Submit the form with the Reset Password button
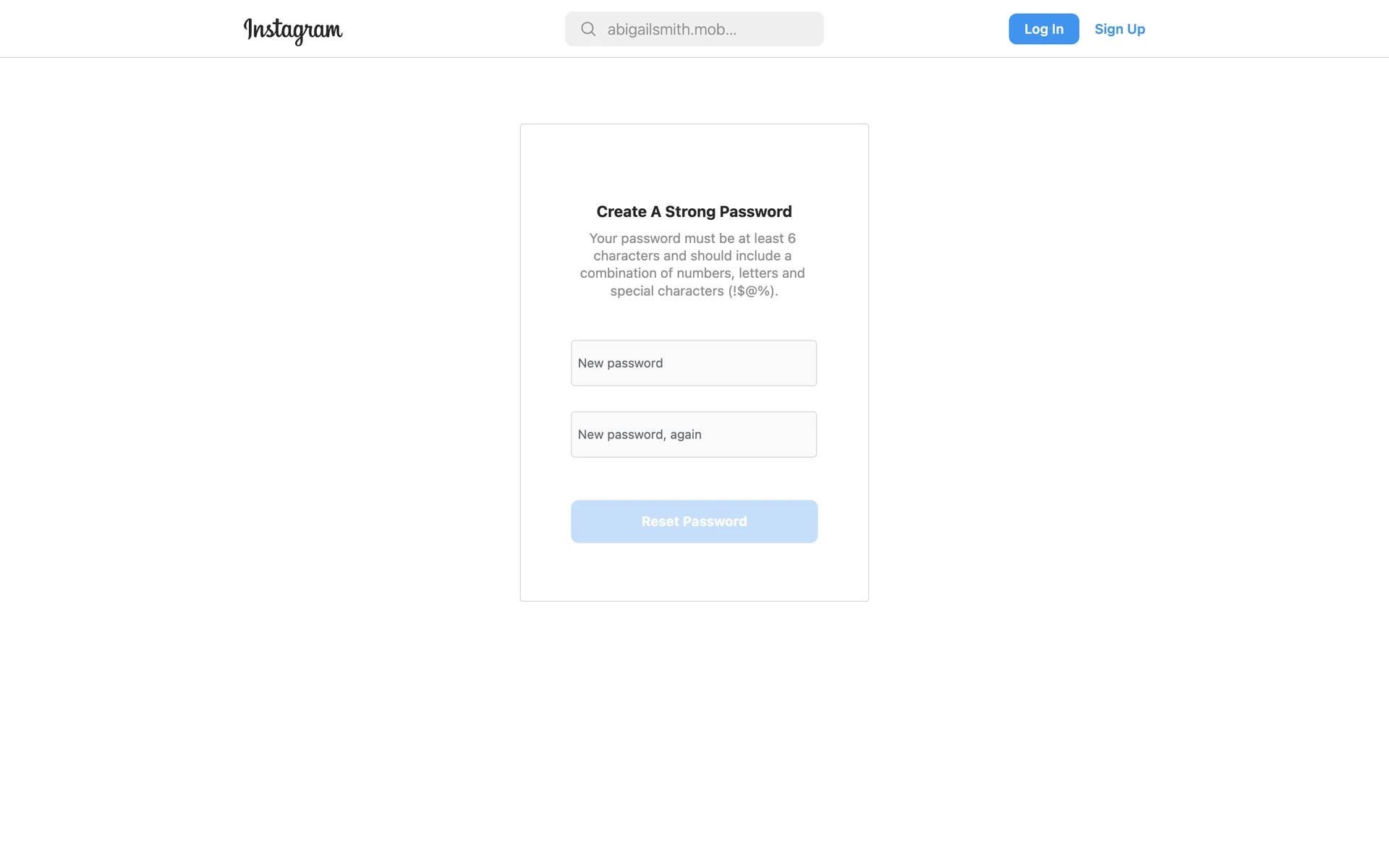 click(x=694, y=522)
